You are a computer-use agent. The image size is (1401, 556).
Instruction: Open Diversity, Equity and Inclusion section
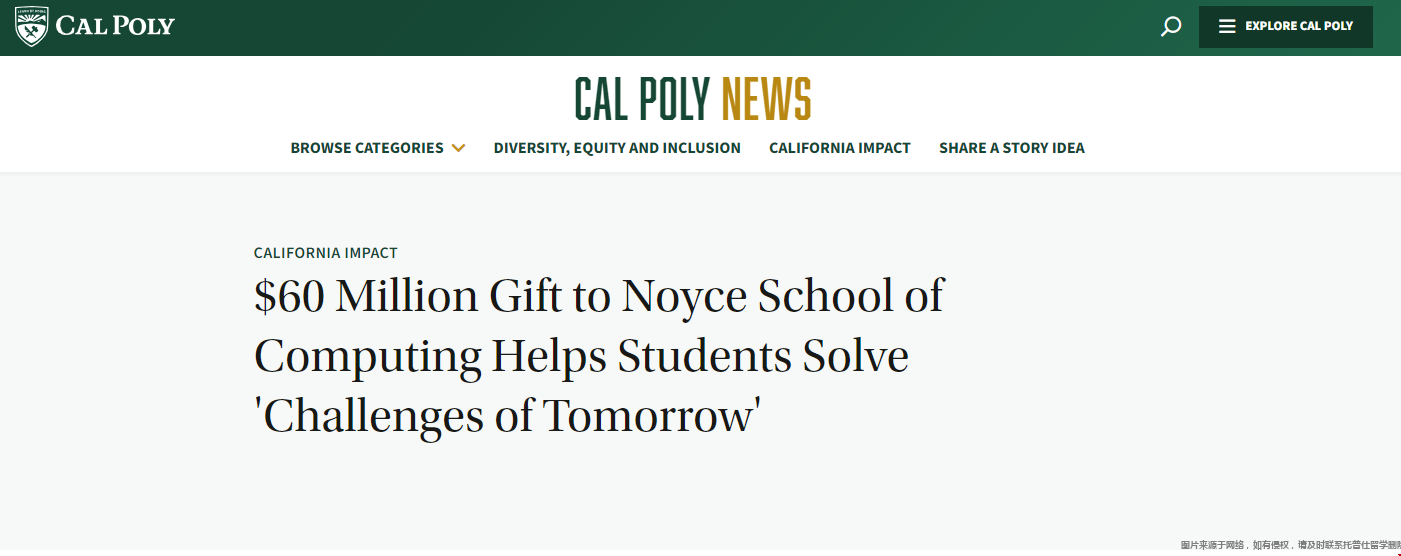click(x=617, y=148)
